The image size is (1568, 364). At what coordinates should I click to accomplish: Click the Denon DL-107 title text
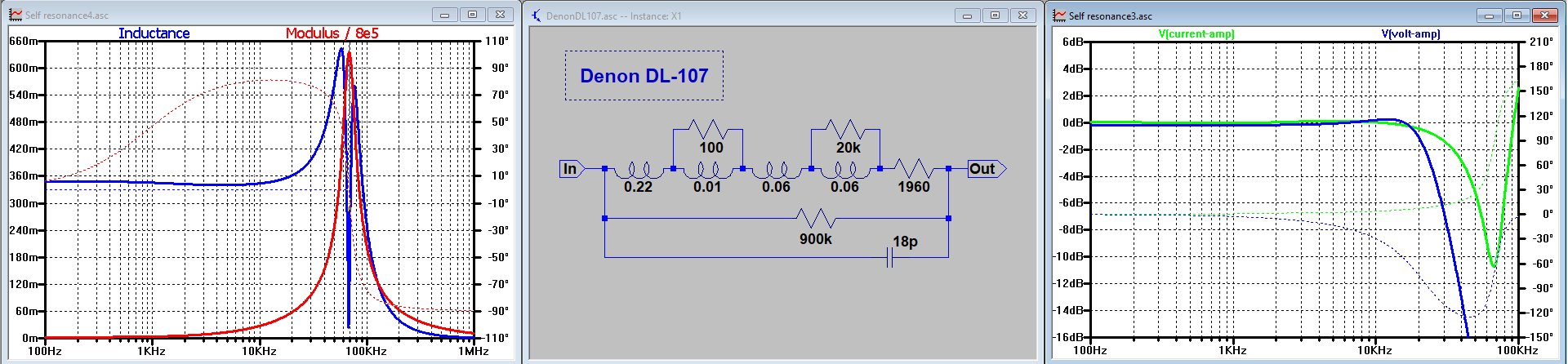point(644,76)
